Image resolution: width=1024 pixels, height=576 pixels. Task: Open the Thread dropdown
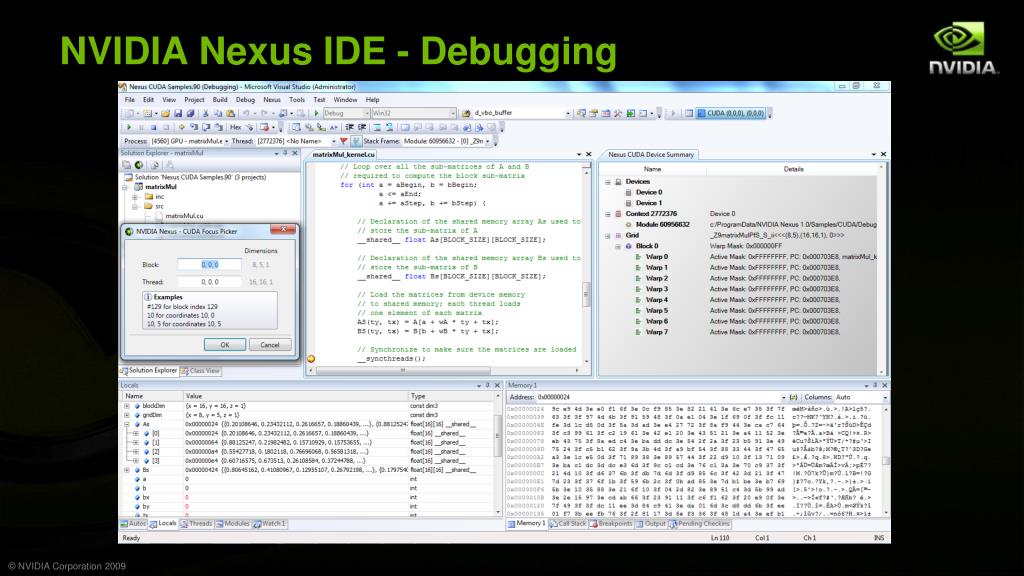tap(334, 141)
